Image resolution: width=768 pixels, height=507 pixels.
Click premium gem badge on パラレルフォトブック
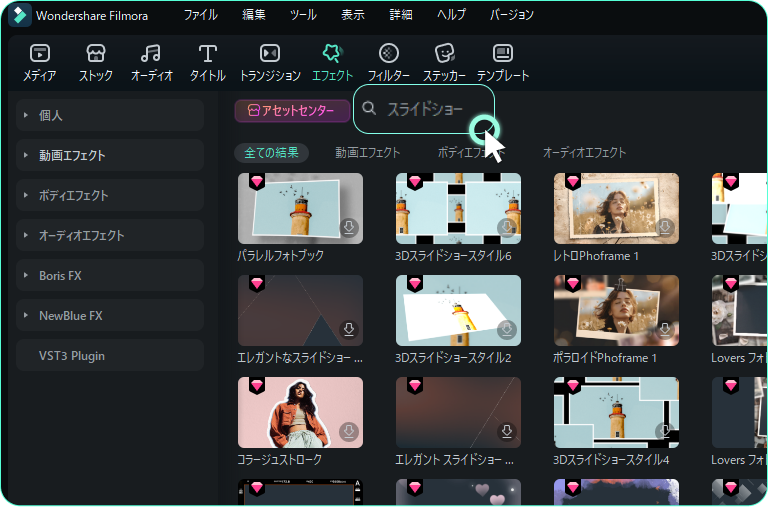(x=257, y=181)
